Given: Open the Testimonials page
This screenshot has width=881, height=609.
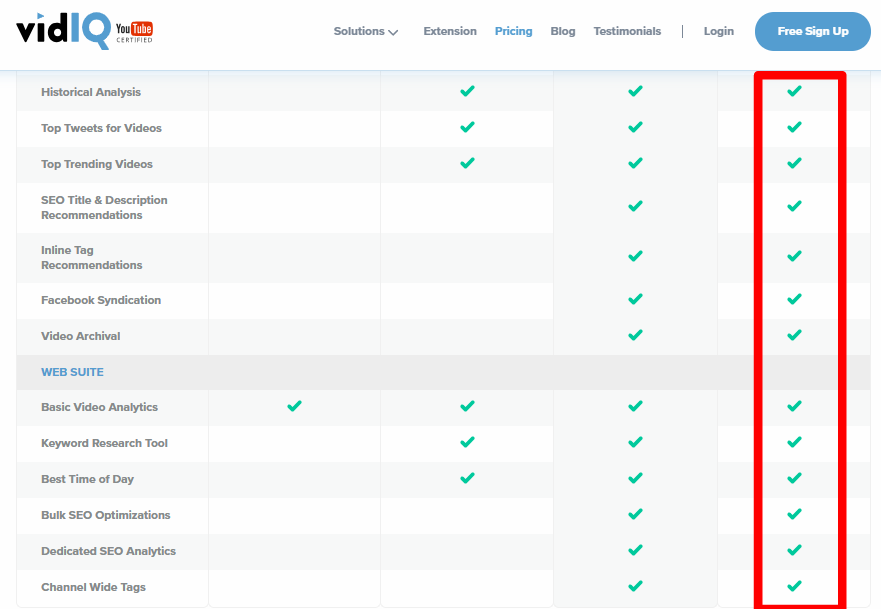Looking at the screenshot, I should coord(627,31).
